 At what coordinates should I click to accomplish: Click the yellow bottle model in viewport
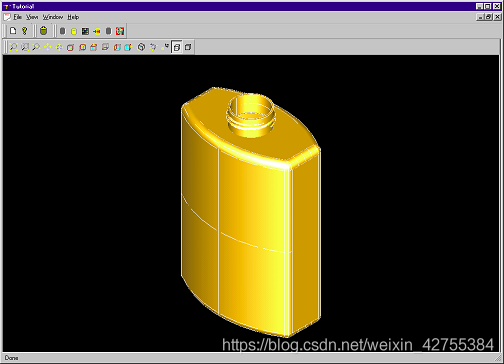click(251, 212)
